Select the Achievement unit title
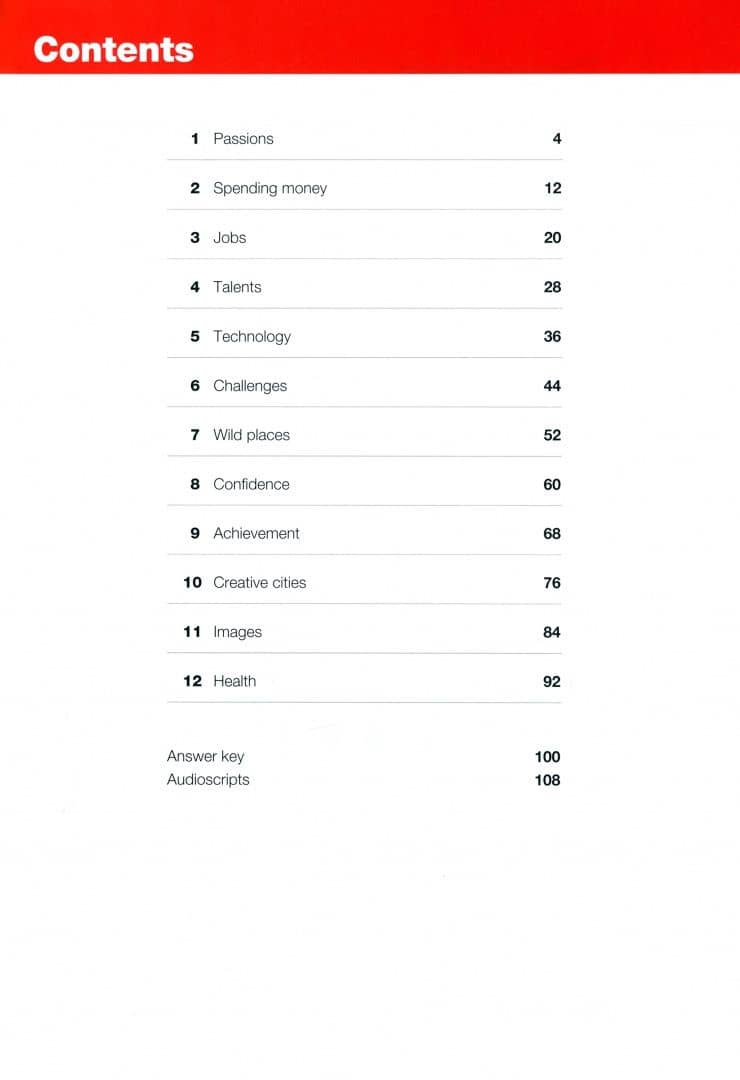 click(256, 533)
